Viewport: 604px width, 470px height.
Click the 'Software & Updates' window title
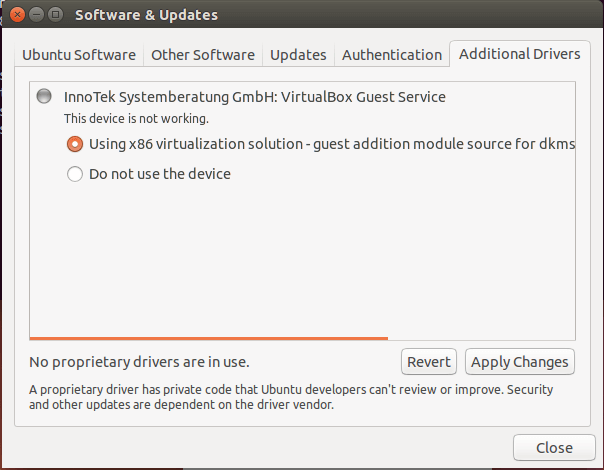pos(146,15)
